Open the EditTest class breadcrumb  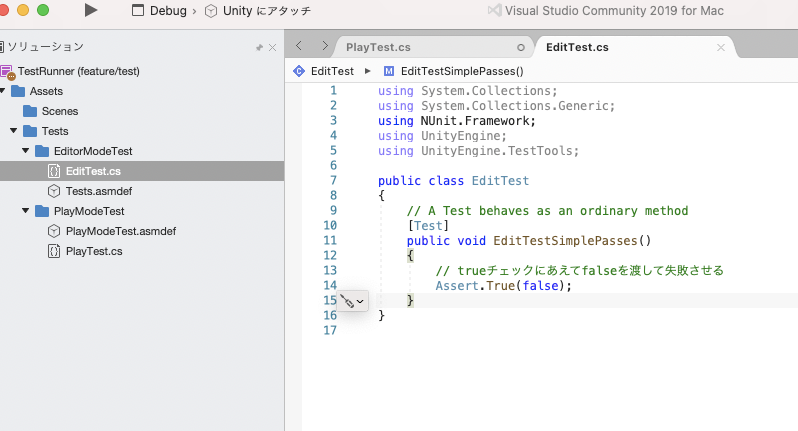point(332,71)
